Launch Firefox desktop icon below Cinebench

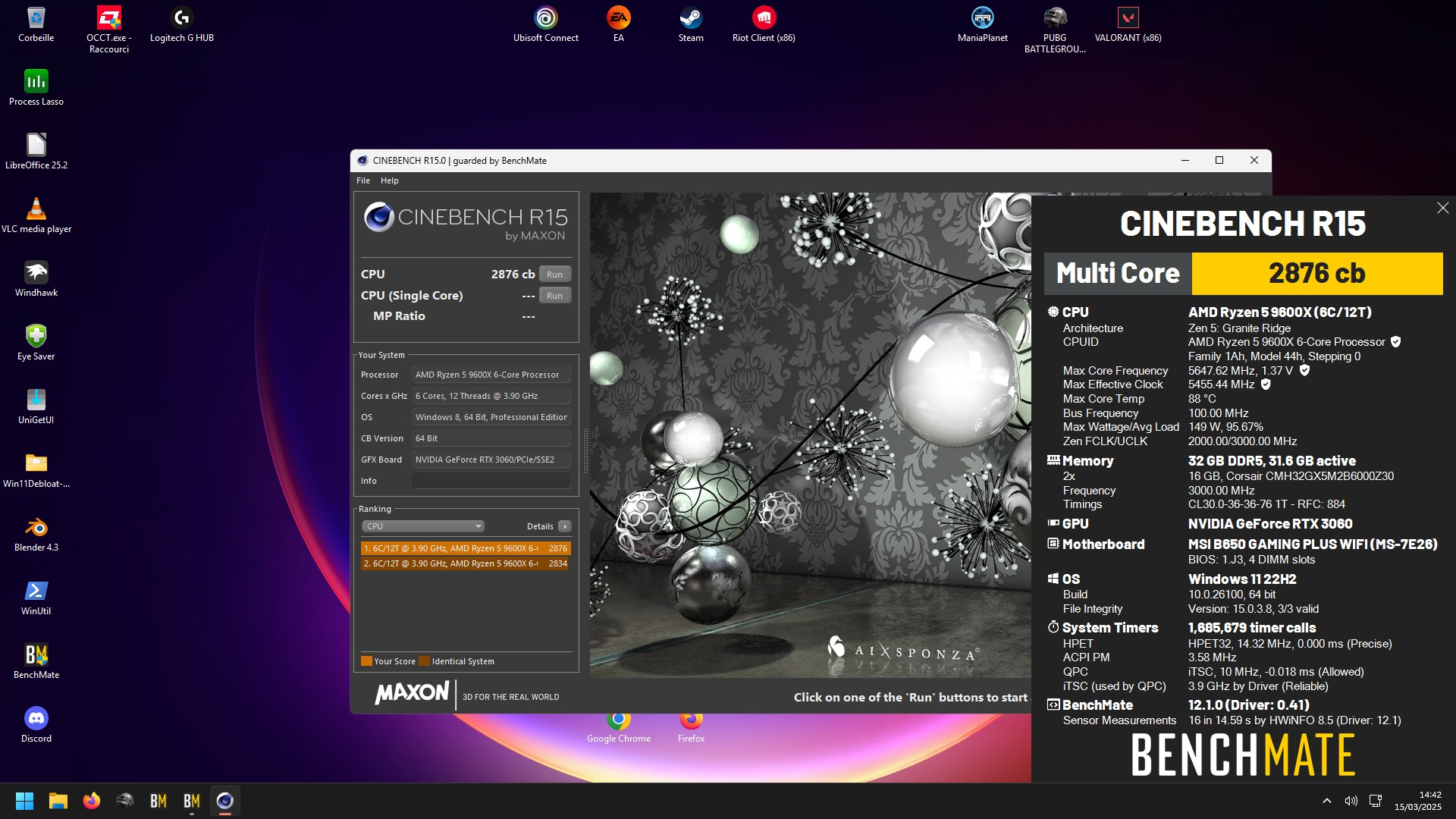click(691, 726)
